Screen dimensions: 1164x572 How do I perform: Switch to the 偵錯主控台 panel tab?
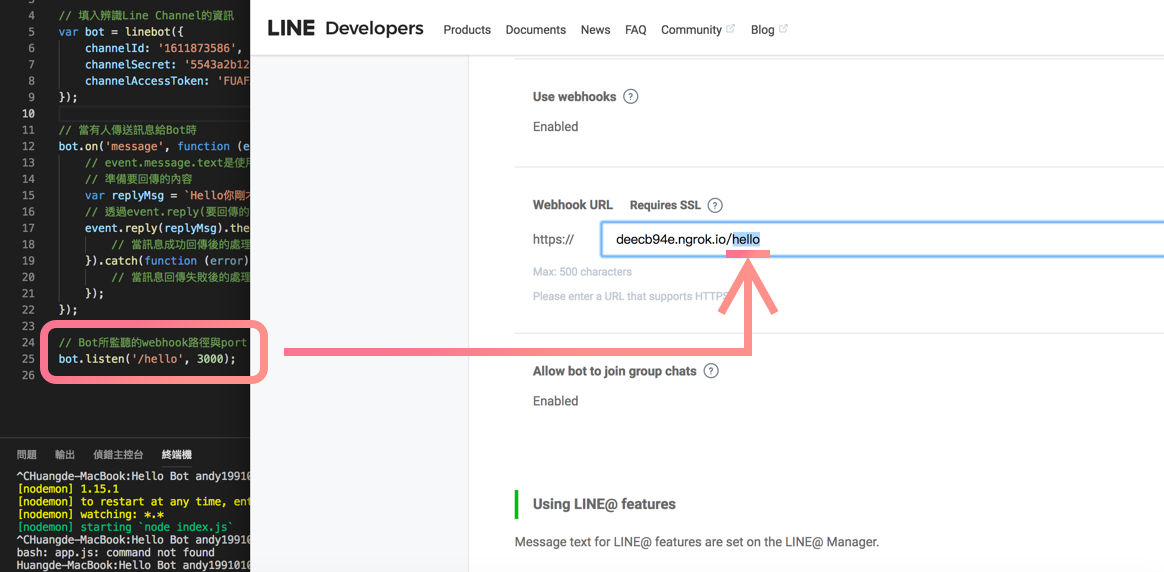pos(119,454)
